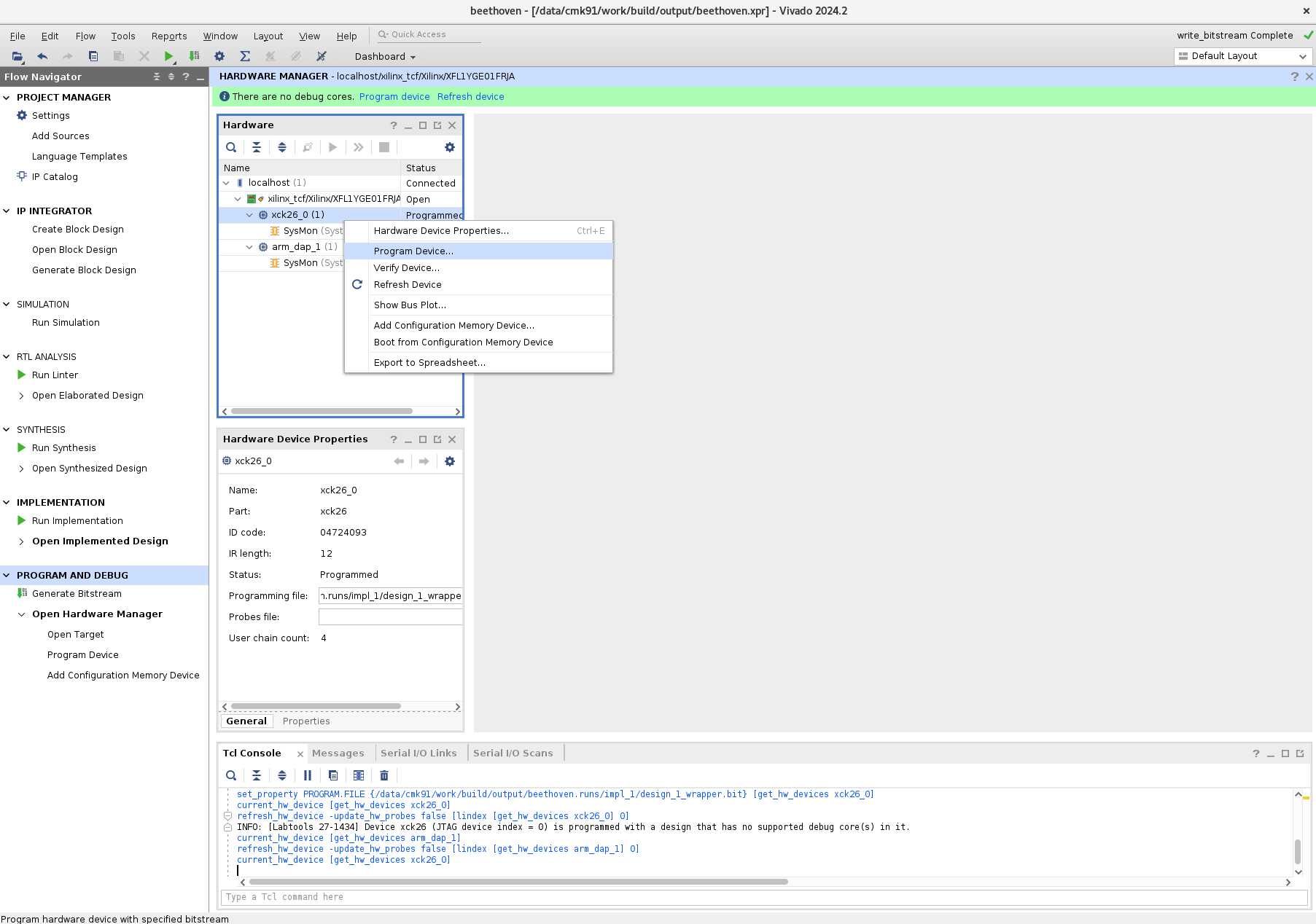The height and width of the screenshot is (924, 1316).
Task: Go back in Hardware Device Properties
Action: (399, 461)
